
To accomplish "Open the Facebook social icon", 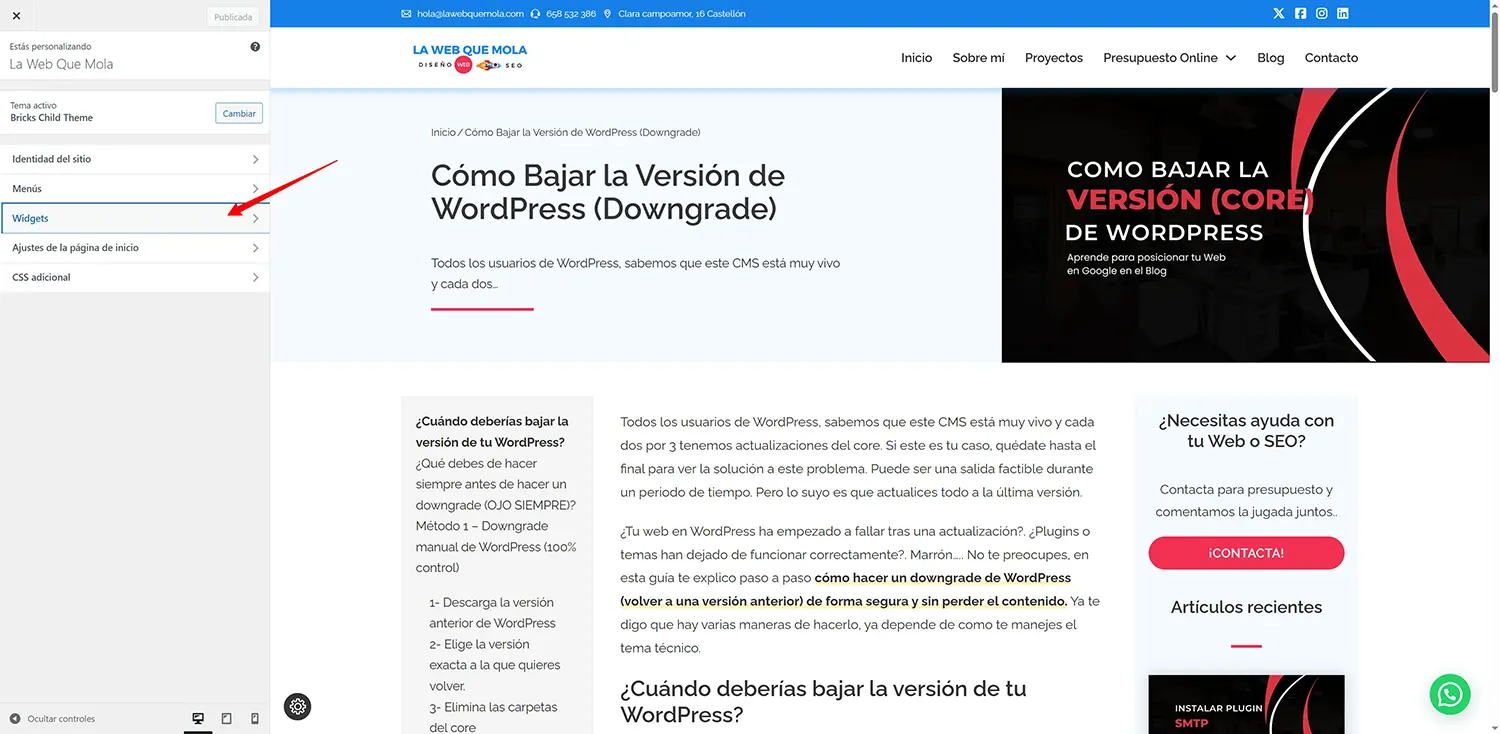I will (x=1300, y=14).
